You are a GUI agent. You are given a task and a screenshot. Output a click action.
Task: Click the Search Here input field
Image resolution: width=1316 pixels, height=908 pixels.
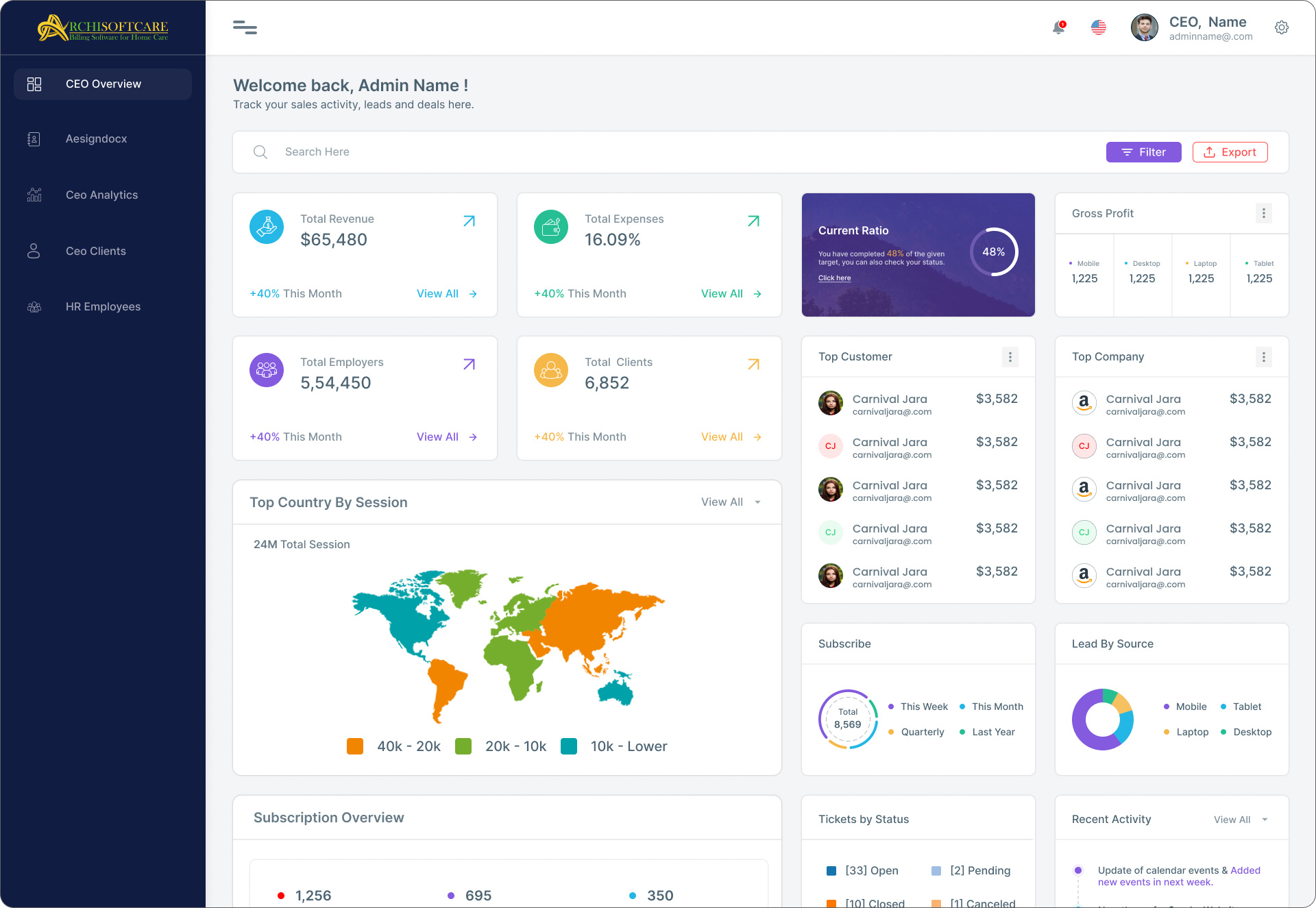point(411,151)
